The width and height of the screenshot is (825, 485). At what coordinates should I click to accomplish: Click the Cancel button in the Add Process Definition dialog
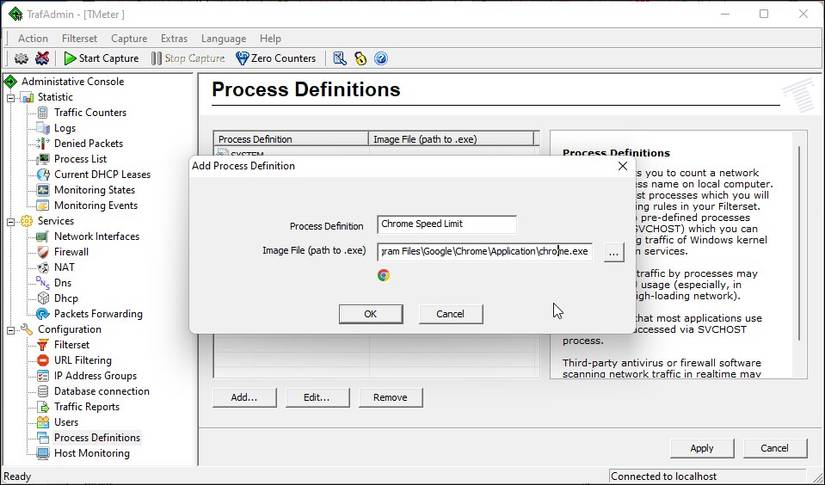450,314
